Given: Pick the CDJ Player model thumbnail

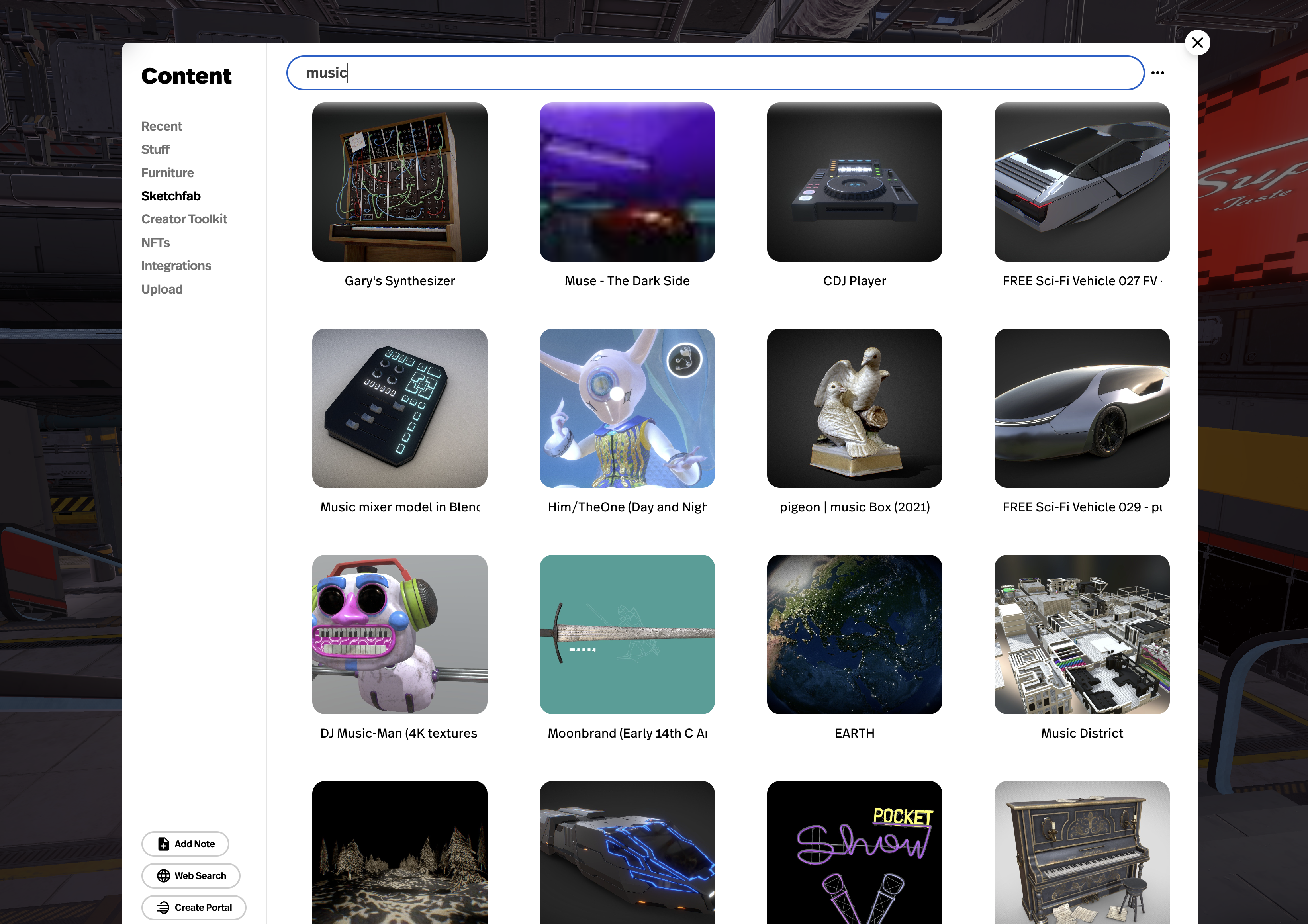Looking at the screenshot, I should coord(854,182).
